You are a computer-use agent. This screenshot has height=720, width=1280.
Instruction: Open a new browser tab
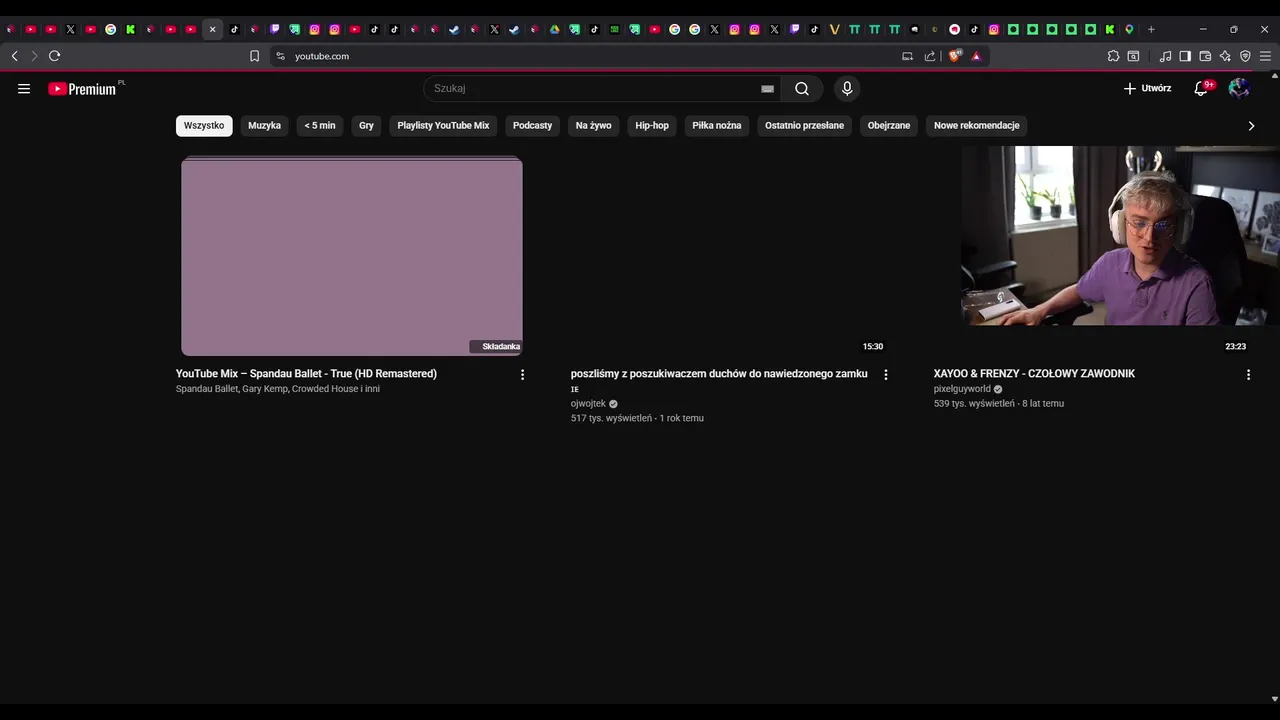1151,29
